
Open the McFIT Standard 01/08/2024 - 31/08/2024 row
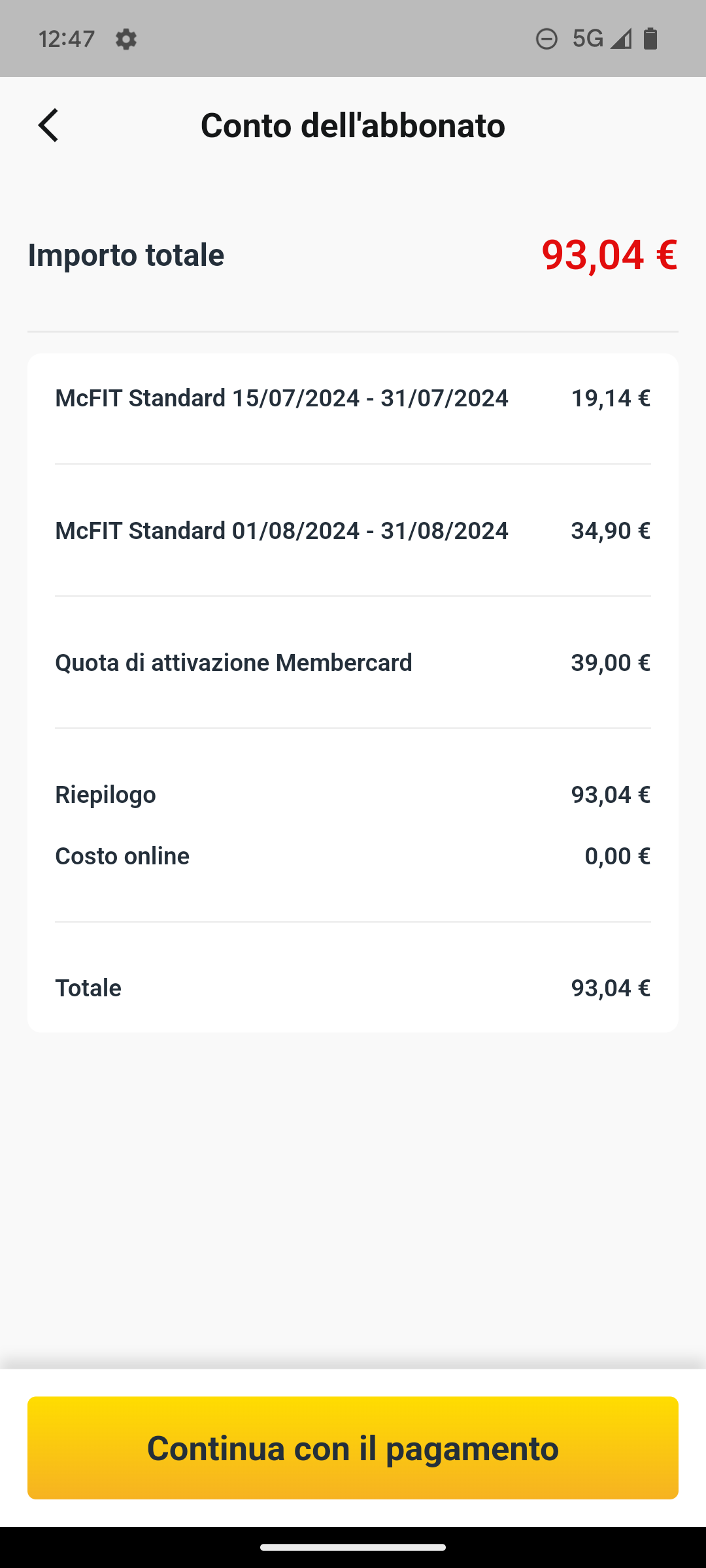click(x=353, y=531)
